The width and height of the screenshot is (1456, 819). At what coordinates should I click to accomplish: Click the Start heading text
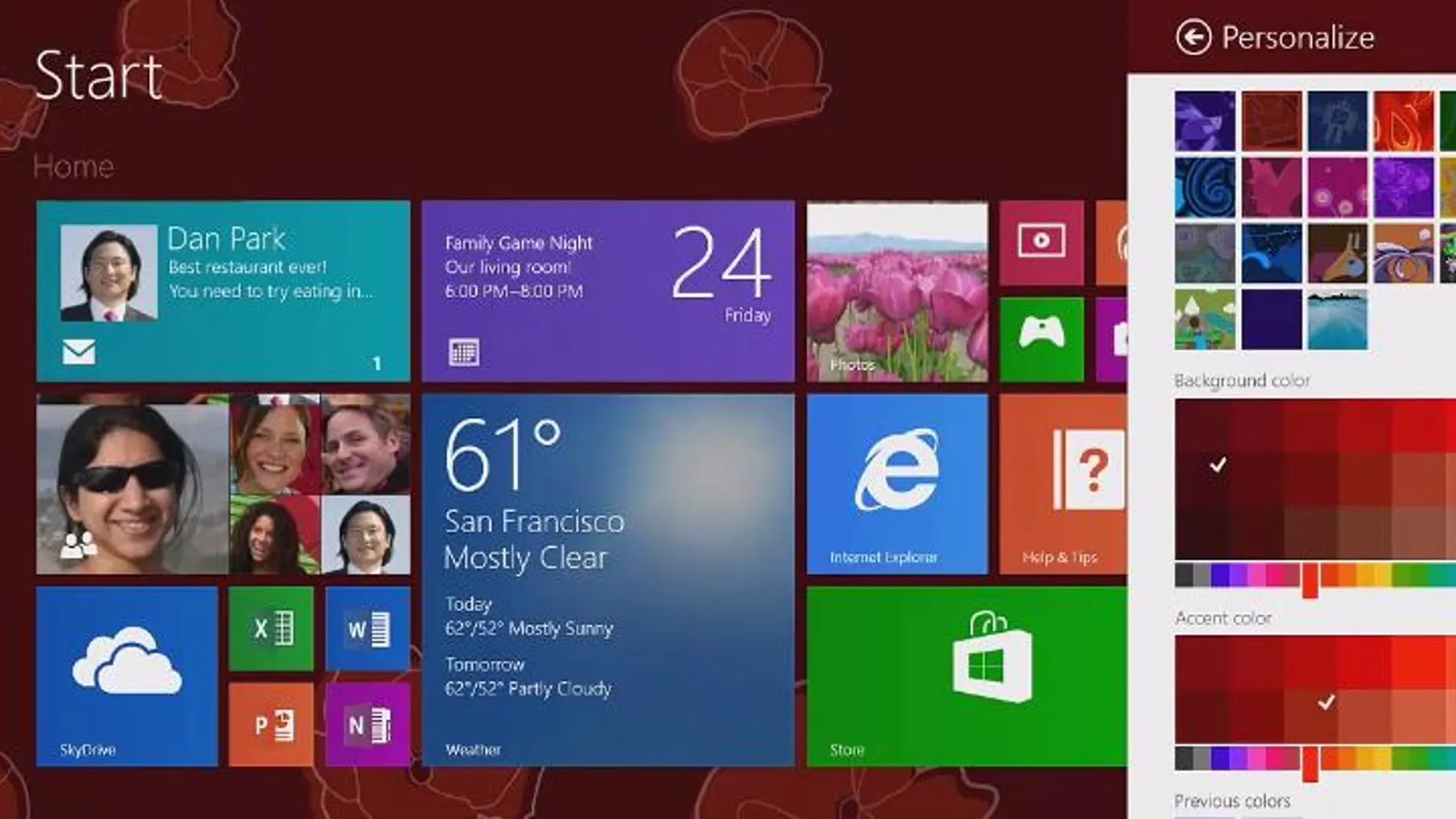[x=99, y=75]
